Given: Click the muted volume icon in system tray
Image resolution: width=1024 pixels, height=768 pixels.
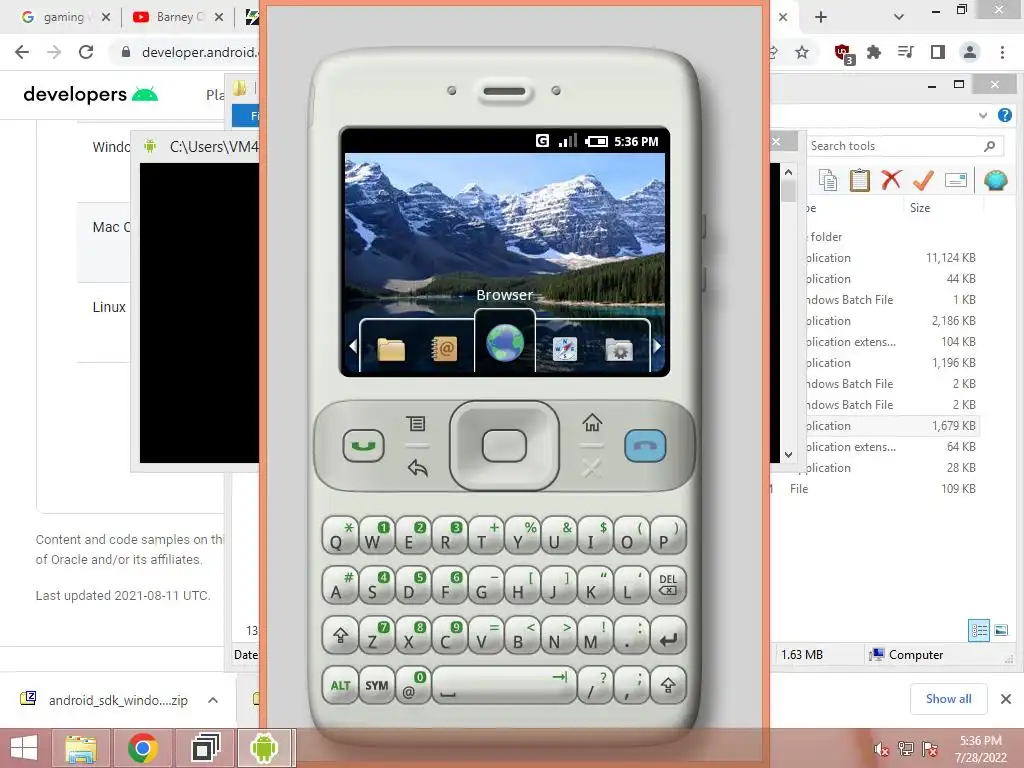Looking at the screenshot, I should [882, 749].
